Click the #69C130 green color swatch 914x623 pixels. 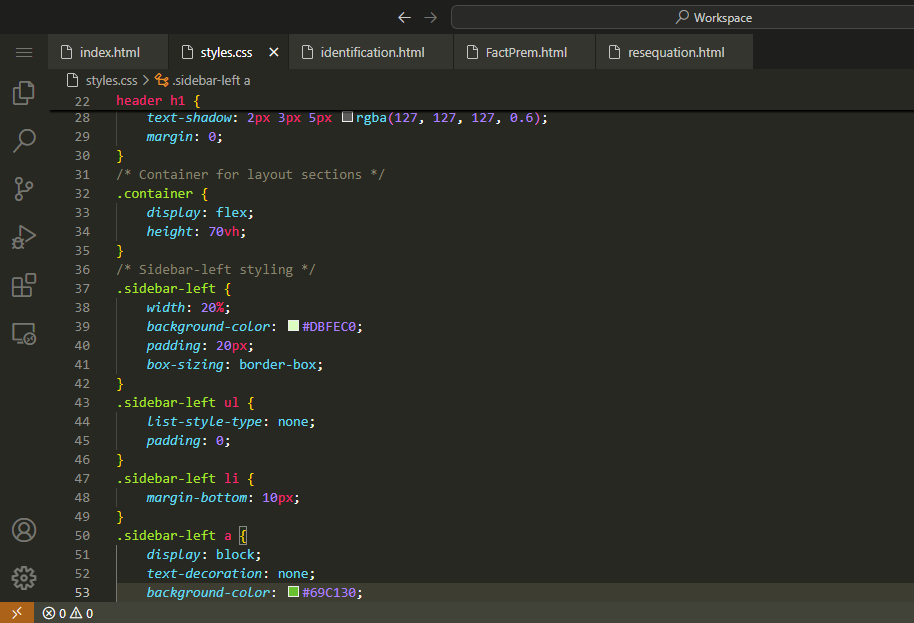point(293,592)
